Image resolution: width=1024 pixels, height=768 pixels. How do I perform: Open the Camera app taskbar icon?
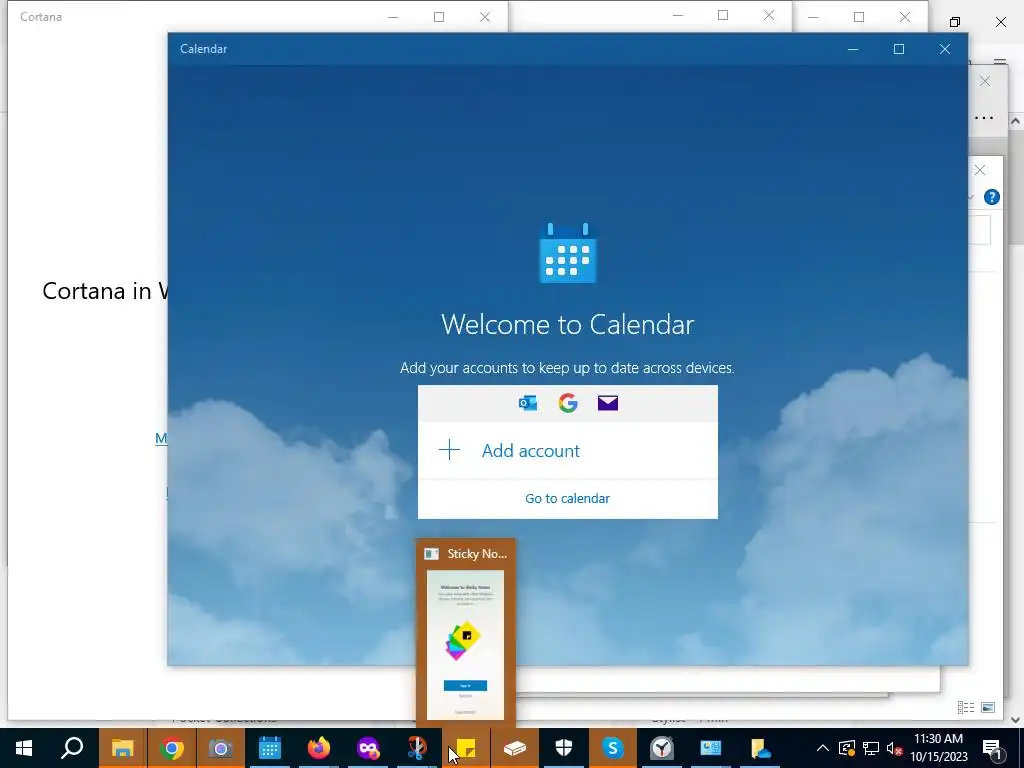(x=220, y=748)
